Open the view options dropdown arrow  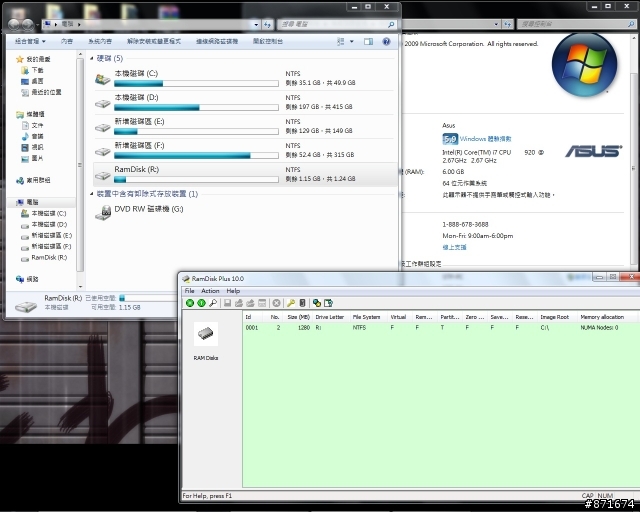click(352, 41)
